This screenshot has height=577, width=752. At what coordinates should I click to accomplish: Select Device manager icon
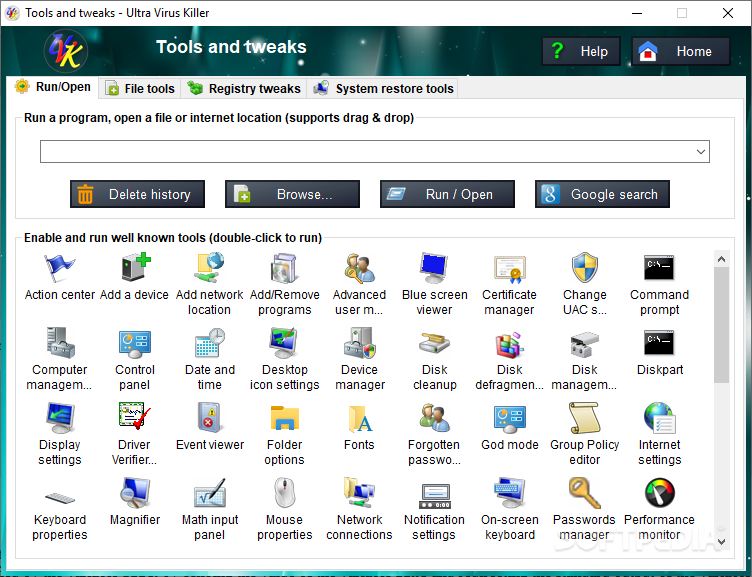click(359, 342)
